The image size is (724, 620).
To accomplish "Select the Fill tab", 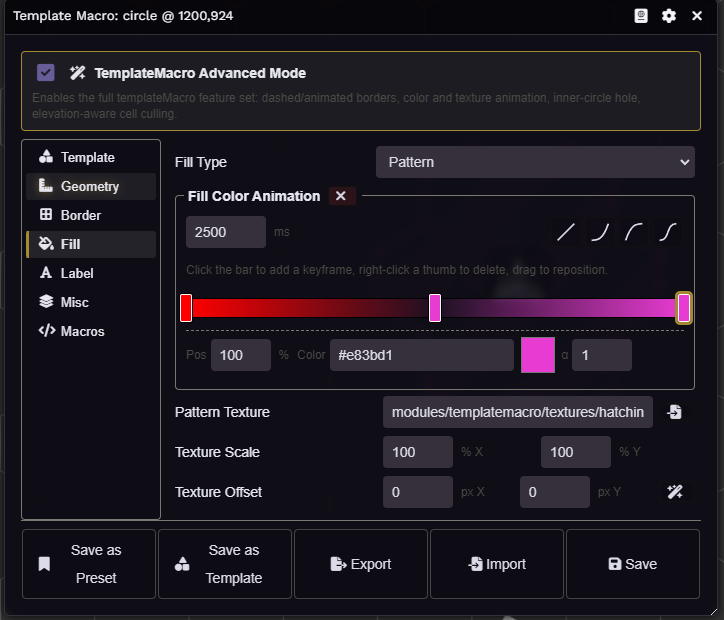I will (91, 244).
